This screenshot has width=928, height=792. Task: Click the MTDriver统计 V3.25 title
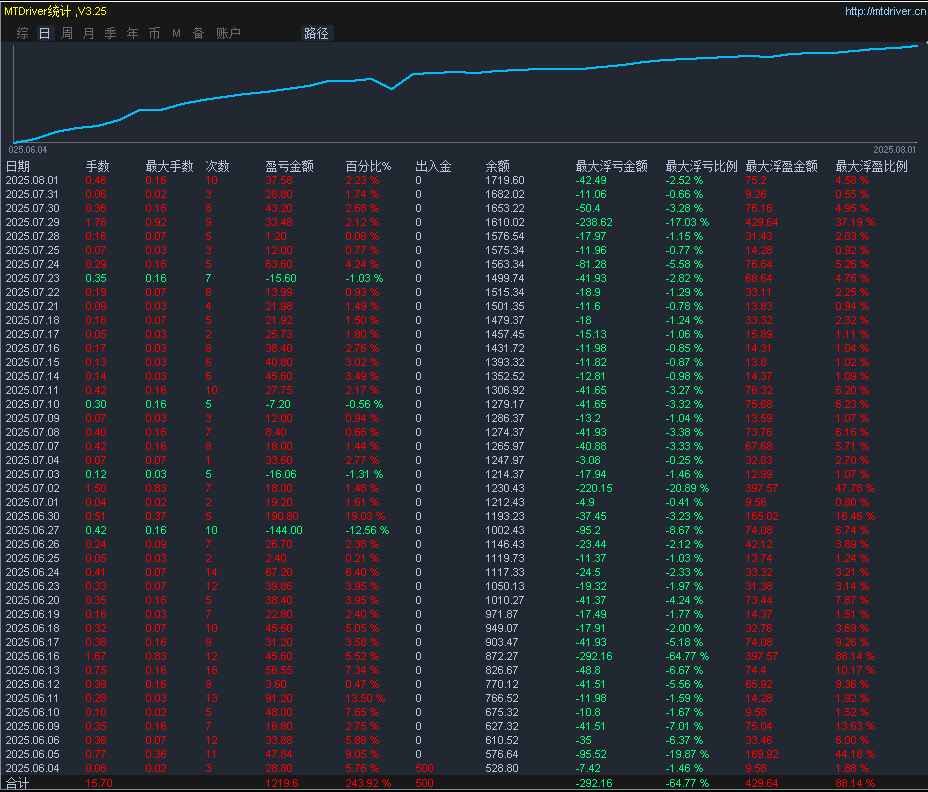point(56,11)
